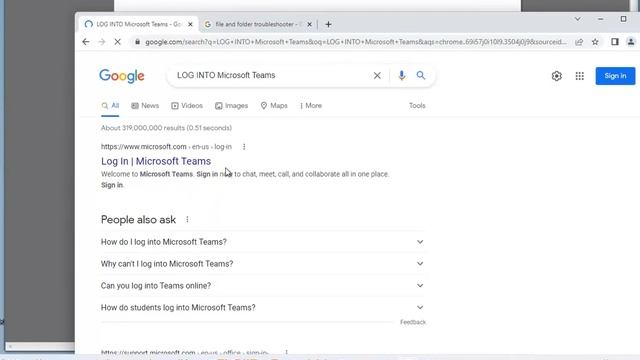
Task: Bookmark this page with star icon
Action: 595,42
